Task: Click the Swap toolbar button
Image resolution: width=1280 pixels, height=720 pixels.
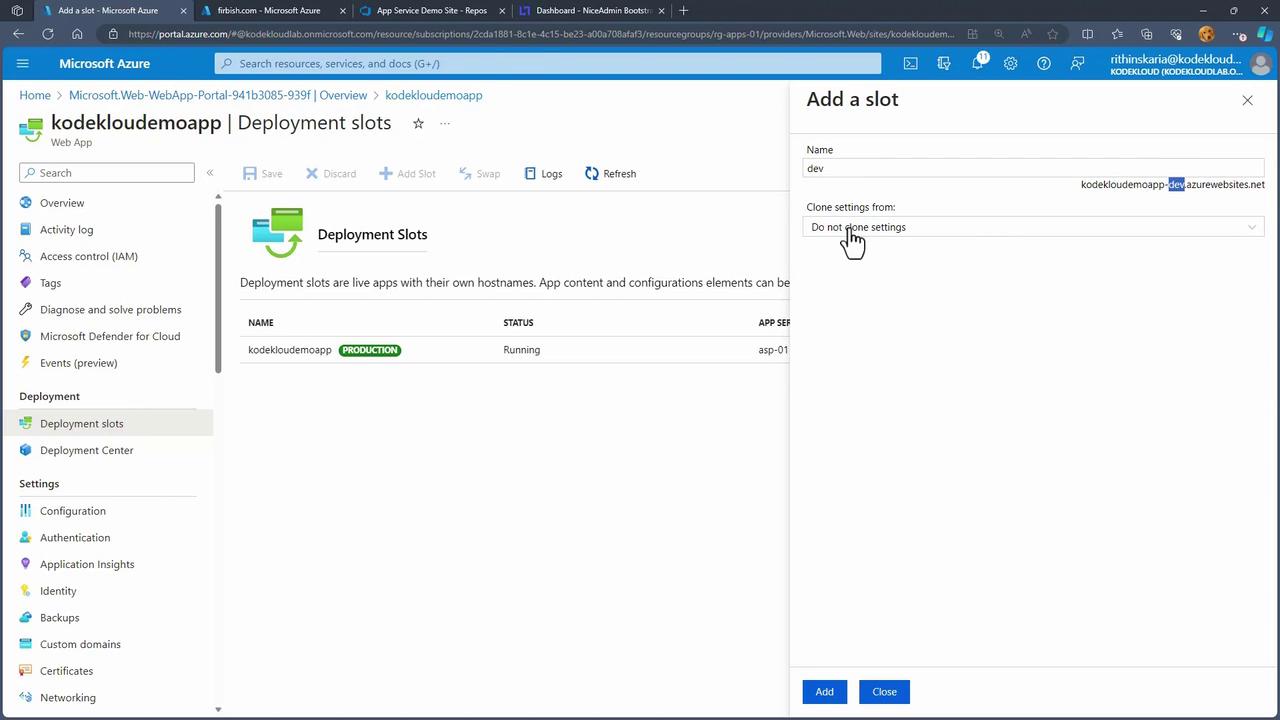Action: (479, 173)
